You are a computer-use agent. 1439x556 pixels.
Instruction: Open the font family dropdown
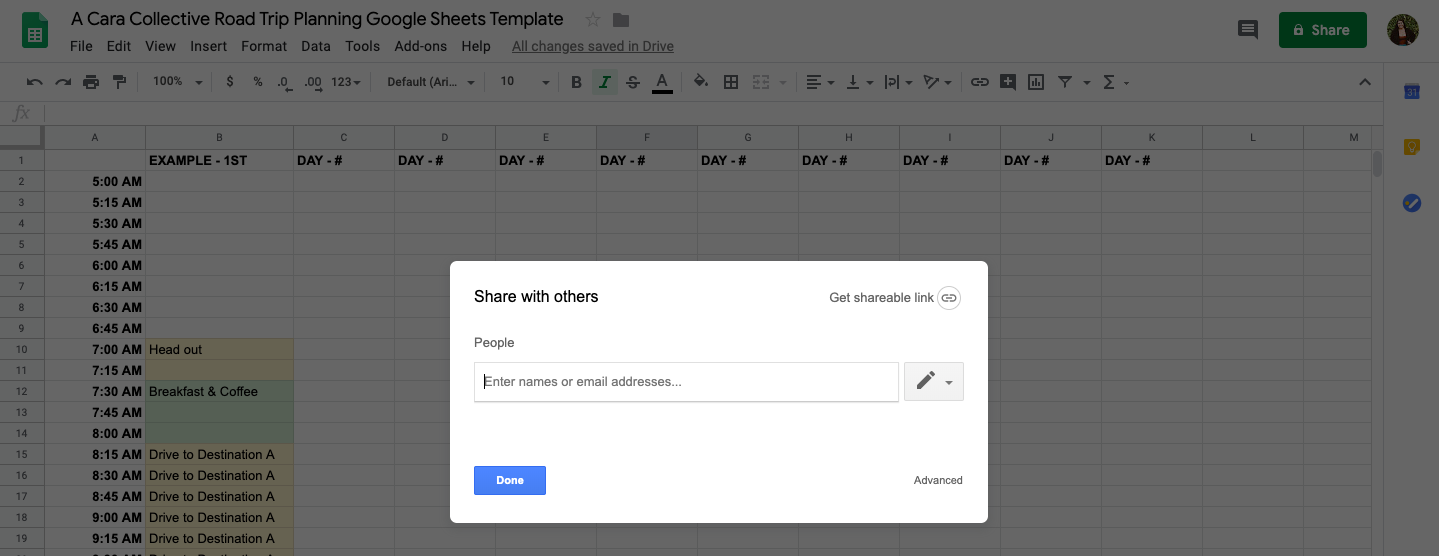click(x=431, y=82)
